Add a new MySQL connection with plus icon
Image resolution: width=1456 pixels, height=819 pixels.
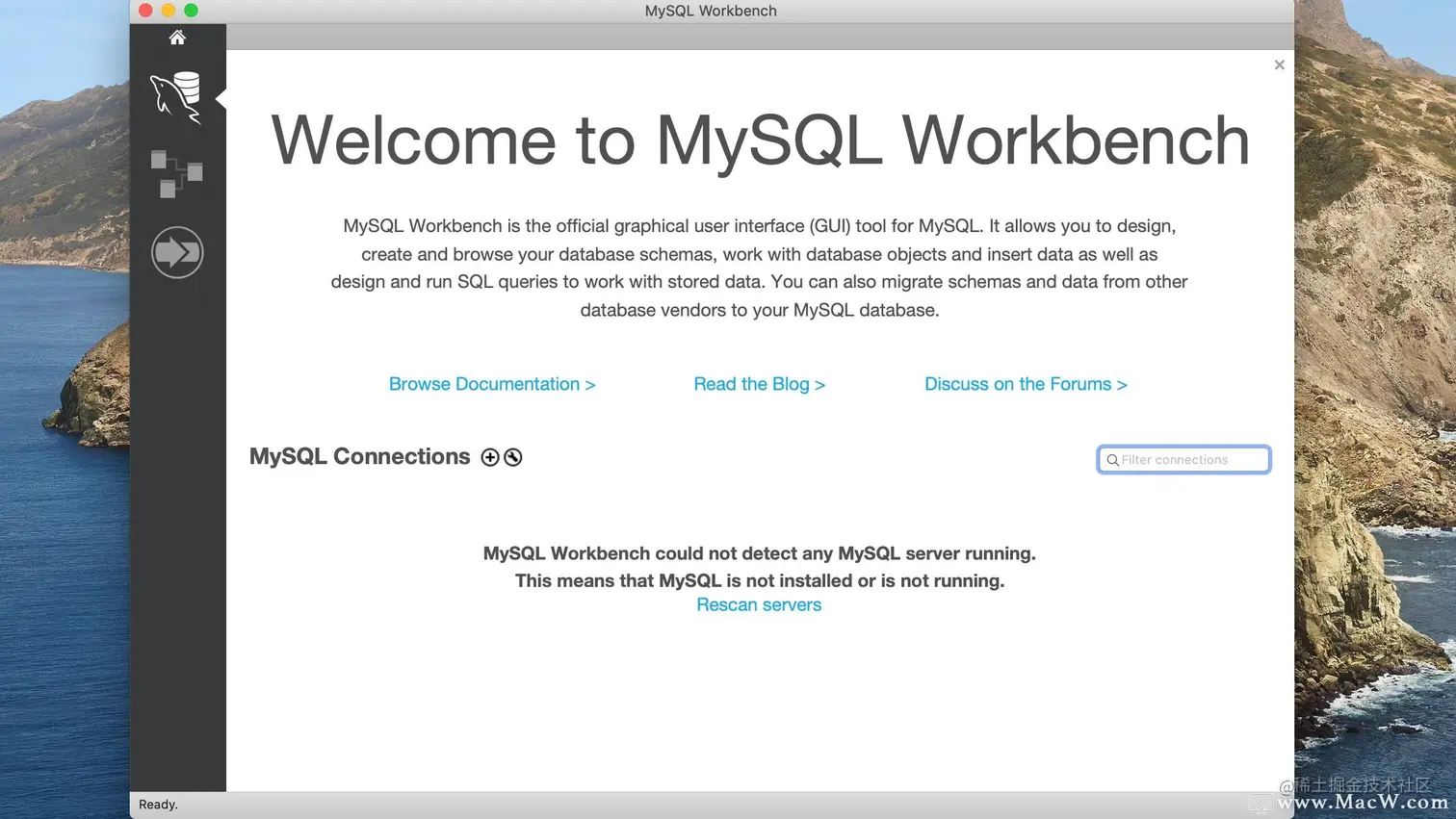click(x=490, y=457)
